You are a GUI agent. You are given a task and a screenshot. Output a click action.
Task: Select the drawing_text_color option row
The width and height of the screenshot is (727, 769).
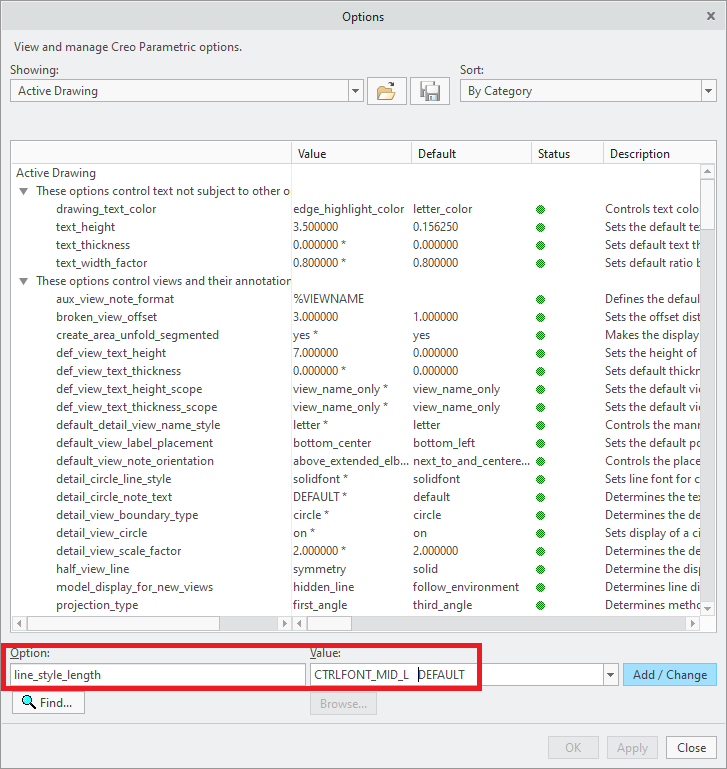tap(106, 209)
